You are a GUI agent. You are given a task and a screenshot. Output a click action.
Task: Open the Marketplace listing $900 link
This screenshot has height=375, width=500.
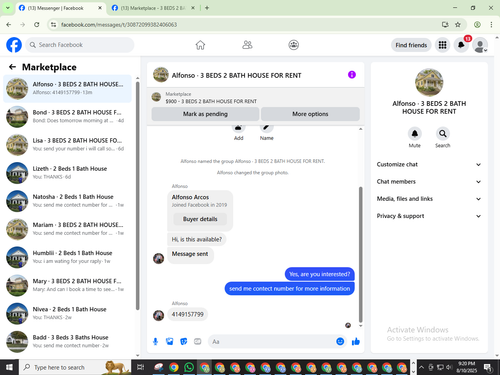pos(211,101)
